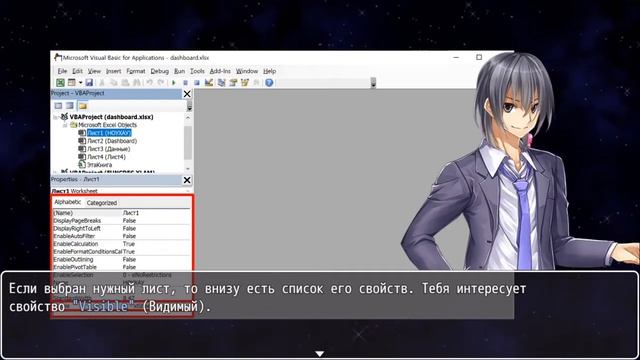Select the EnableOutlining property row
This screenshot has height=360, width=640.
(x=121, y=260)
